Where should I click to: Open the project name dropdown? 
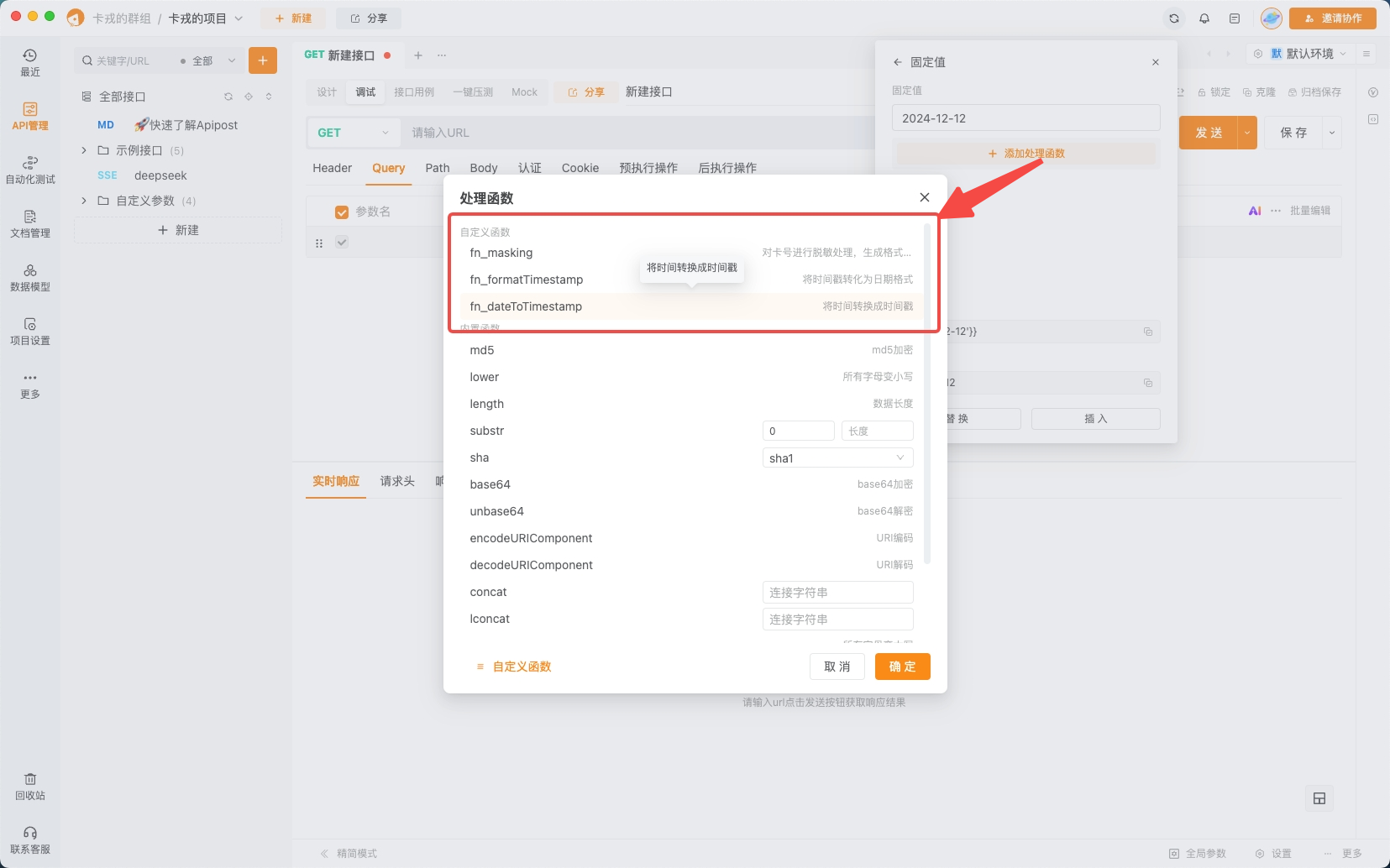(x=206, y=18)
